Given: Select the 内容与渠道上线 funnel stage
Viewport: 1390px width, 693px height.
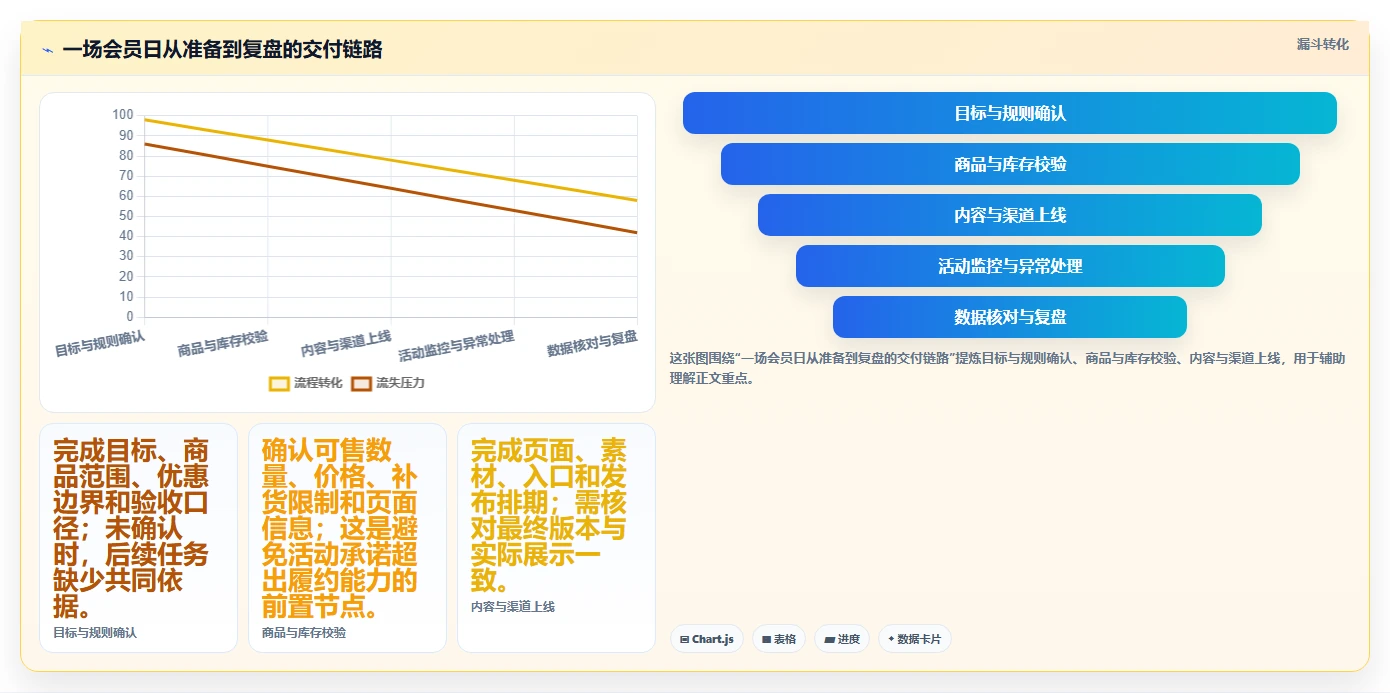Looking at the screenshot, I should (x=1010, y=215).
